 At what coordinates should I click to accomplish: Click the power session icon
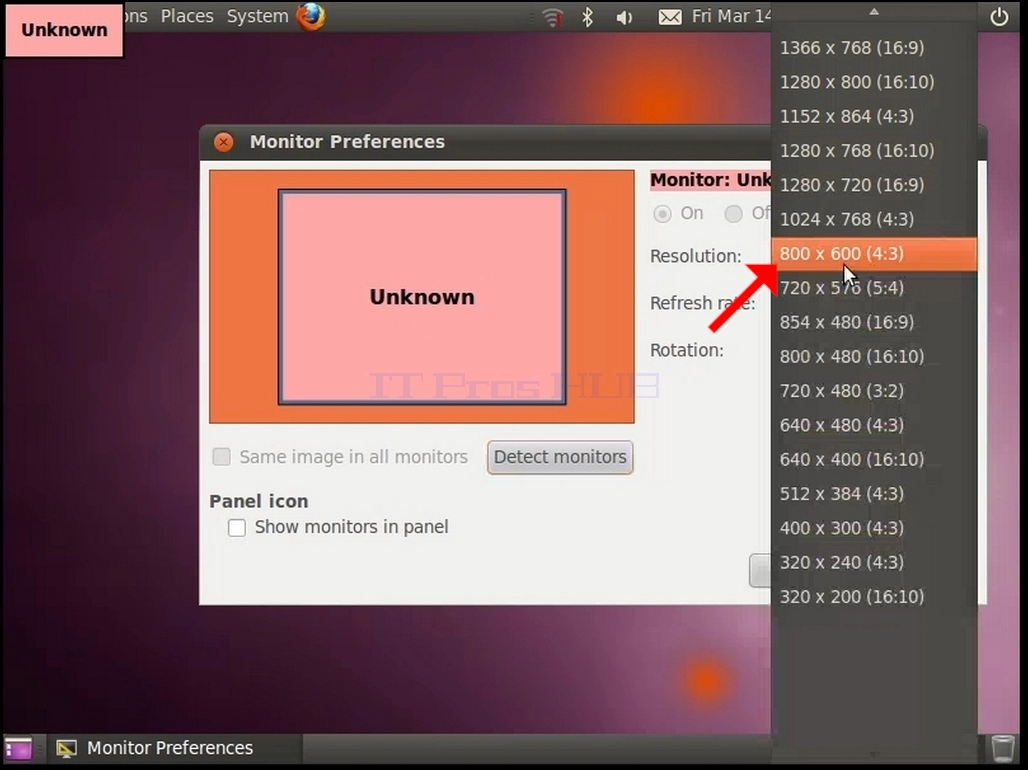998,16
